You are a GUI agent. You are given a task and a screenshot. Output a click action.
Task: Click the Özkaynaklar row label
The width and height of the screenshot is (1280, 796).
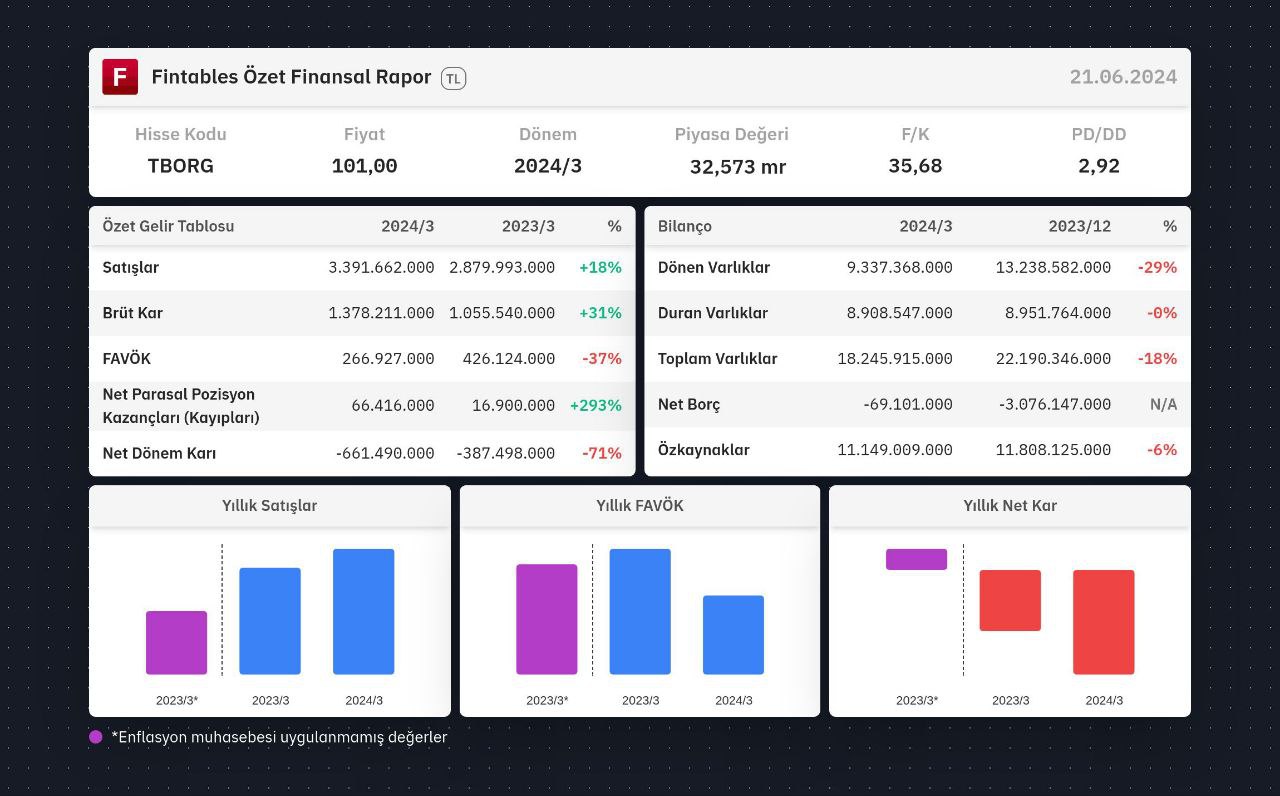[x=704, y=450]
